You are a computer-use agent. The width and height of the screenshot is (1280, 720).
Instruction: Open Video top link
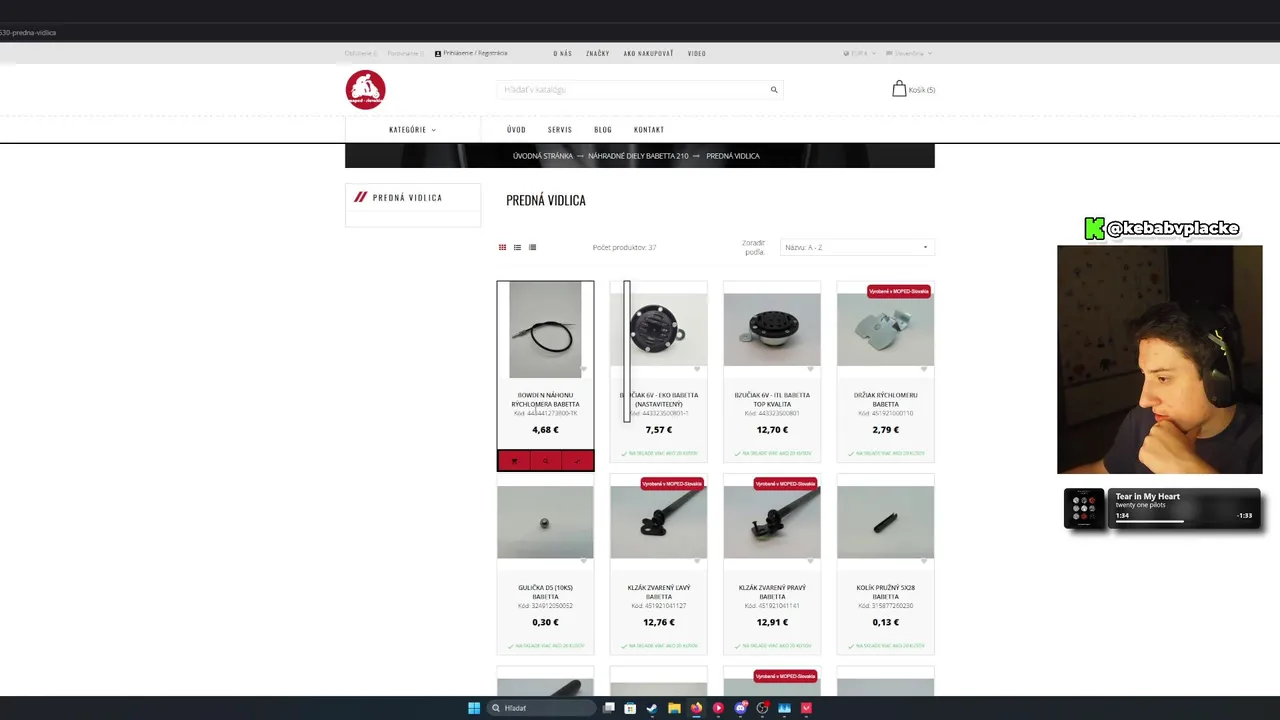(x=697, y=53)
